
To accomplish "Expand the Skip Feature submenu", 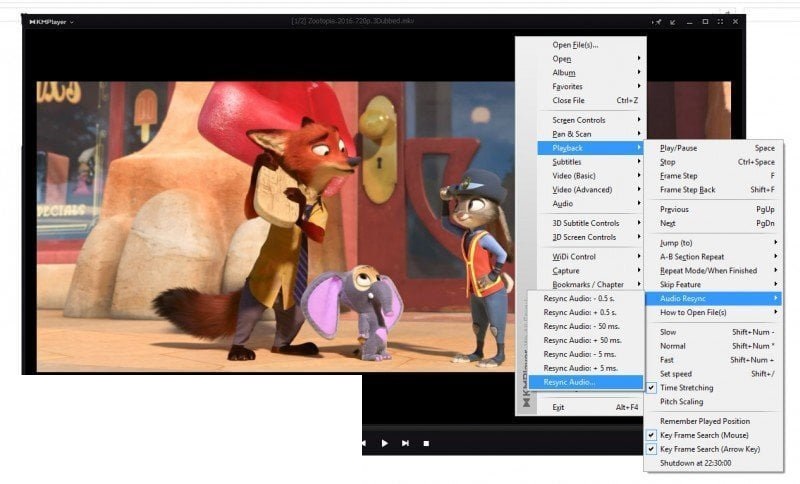I will click(x=714, y=285).
